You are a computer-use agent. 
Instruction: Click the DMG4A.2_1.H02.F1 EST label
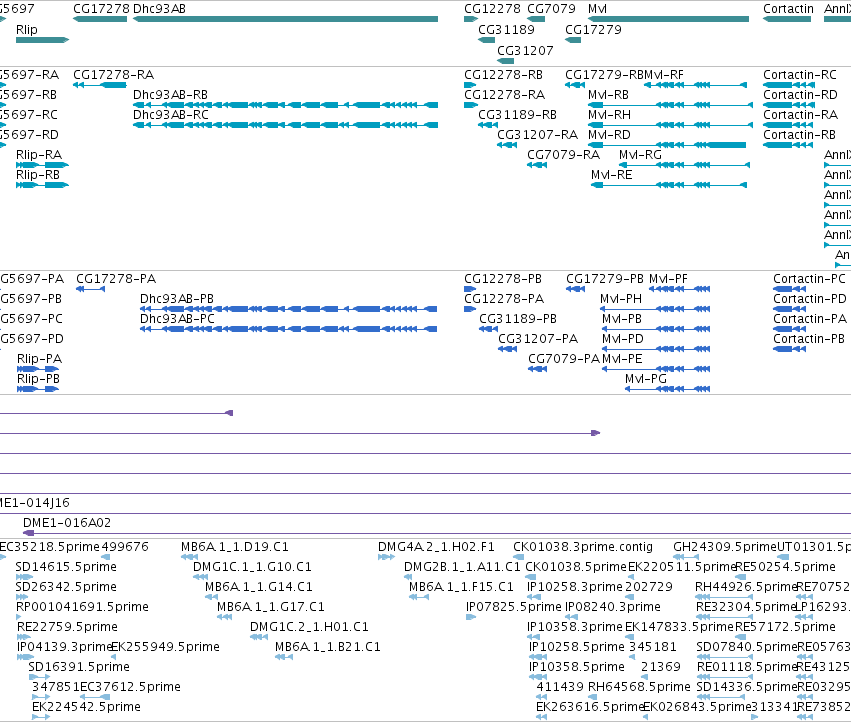click(436, 547)
